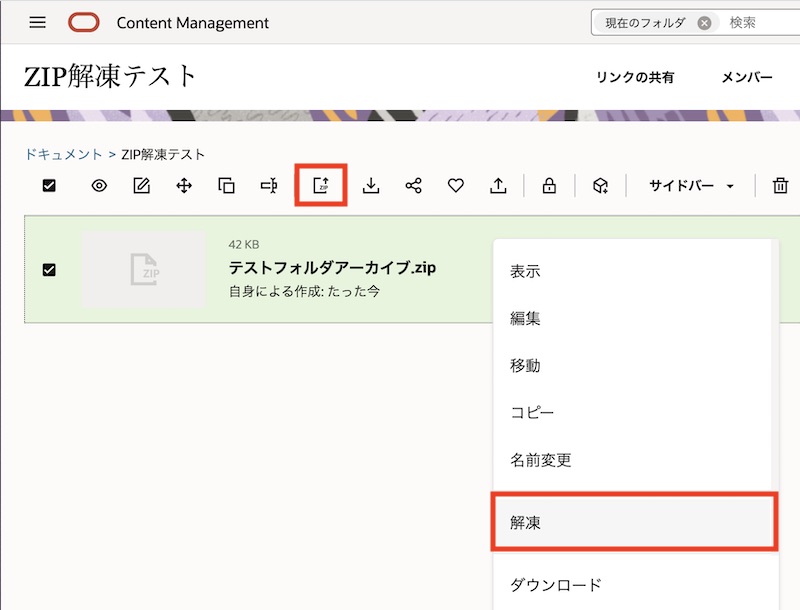
Task: Open the edit pencil icon
Action: coord(141,185)
